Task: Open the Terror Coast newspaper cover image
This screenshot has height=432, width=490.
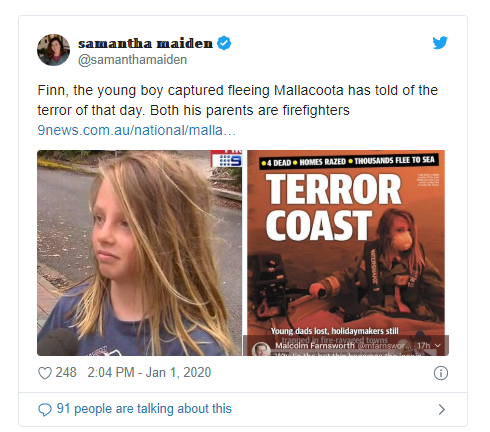Action: click(346, 253)
